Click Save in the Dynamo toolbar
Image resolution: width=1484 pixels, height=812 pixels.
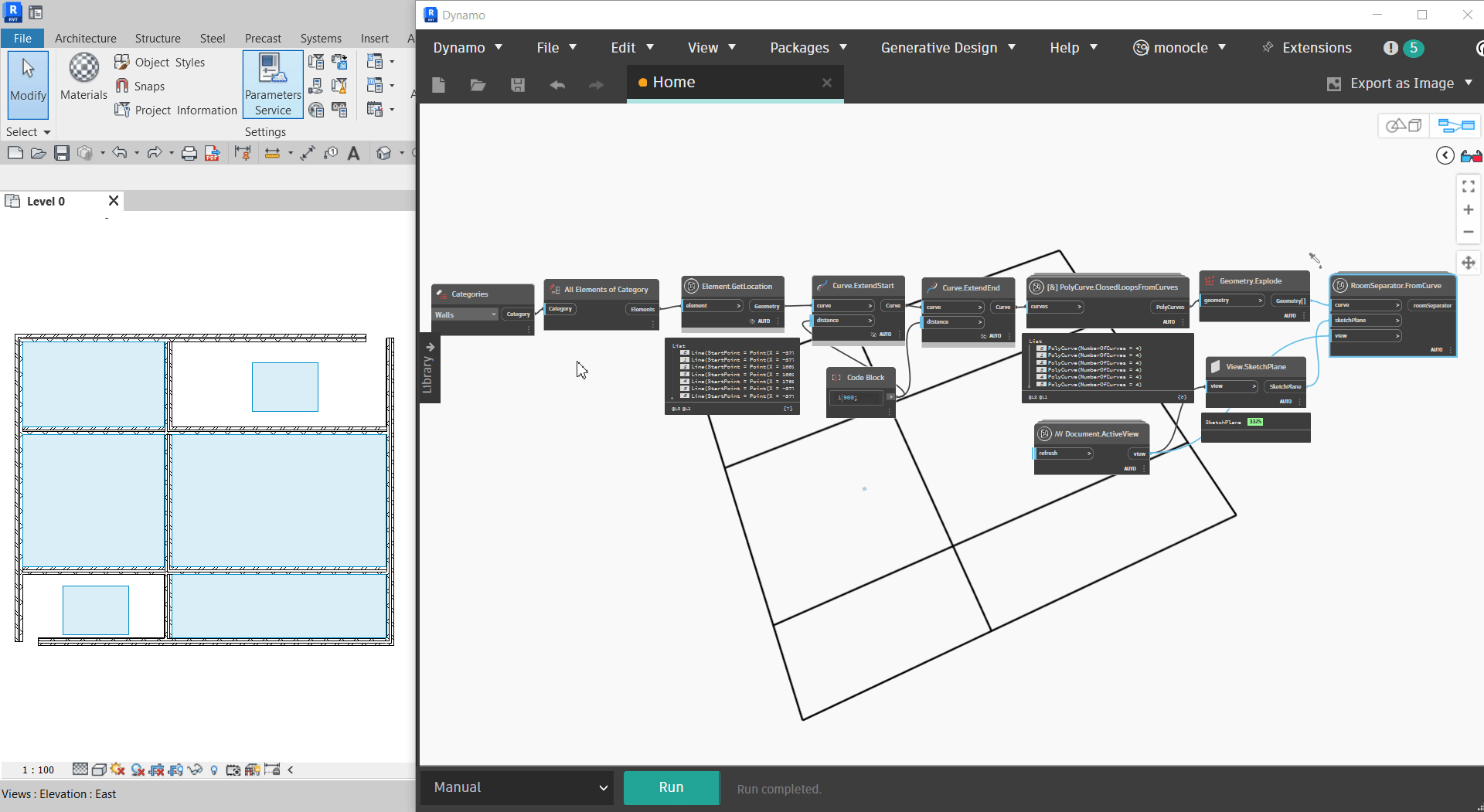[517, 85]
